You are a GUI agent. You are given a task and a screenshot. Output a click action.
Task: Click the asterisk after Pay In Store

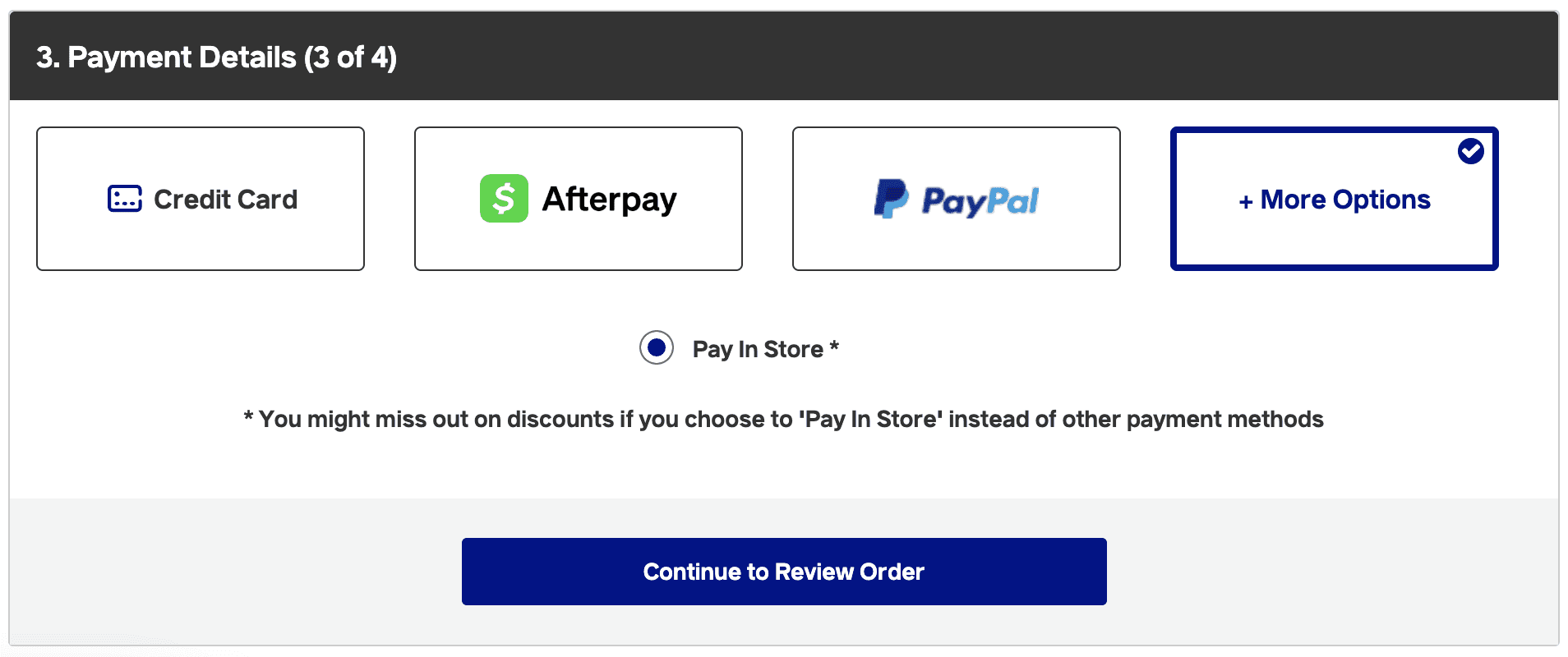(x=834, y=346)
